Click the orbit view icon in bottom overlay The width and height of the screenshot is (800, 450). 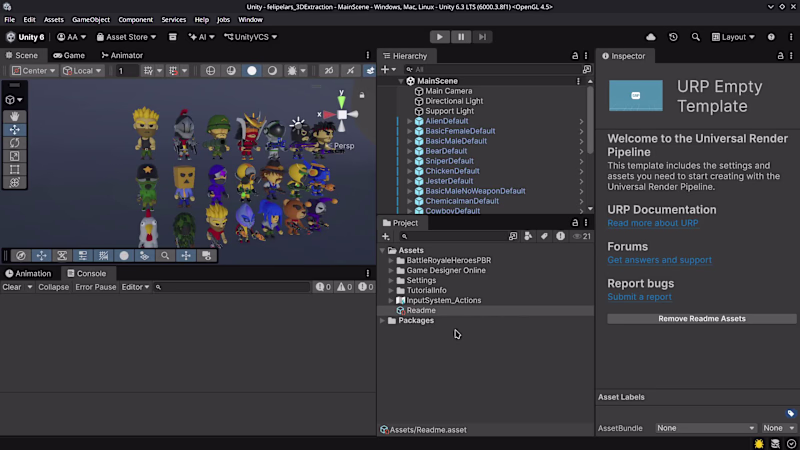(x=21, y=256)
